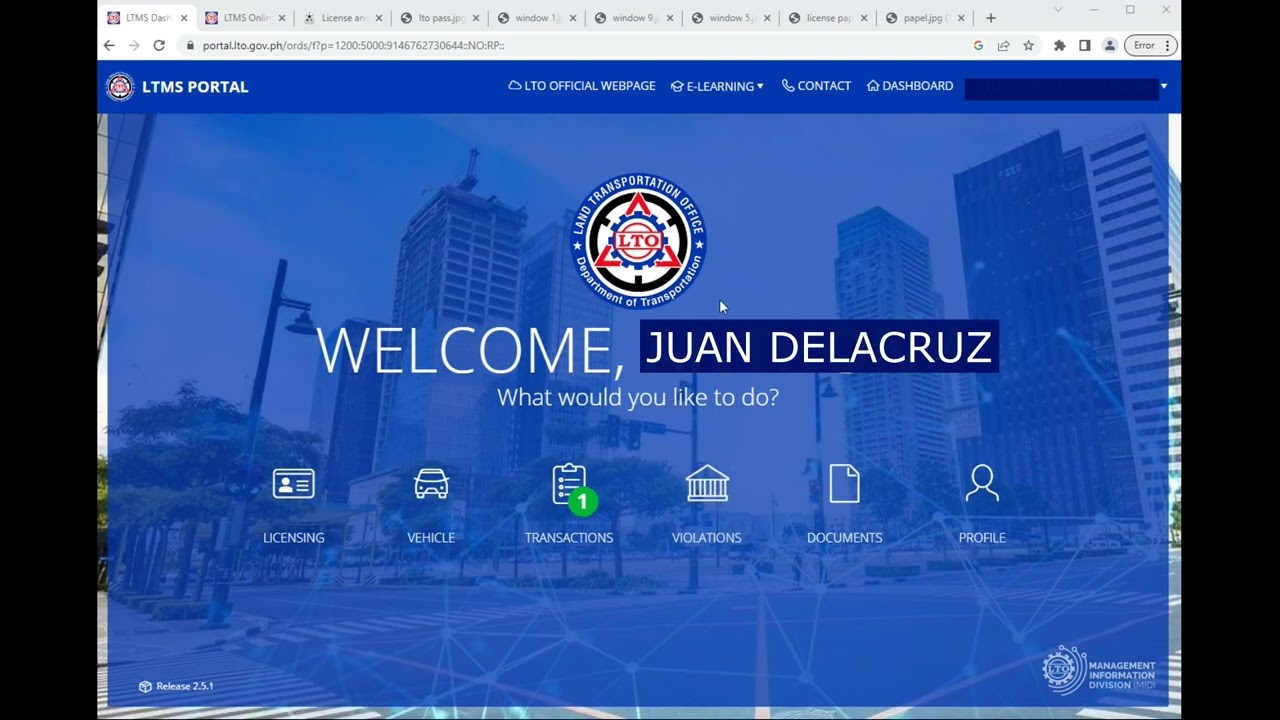Switch to the LTMS Online tab

coord(245,18)
